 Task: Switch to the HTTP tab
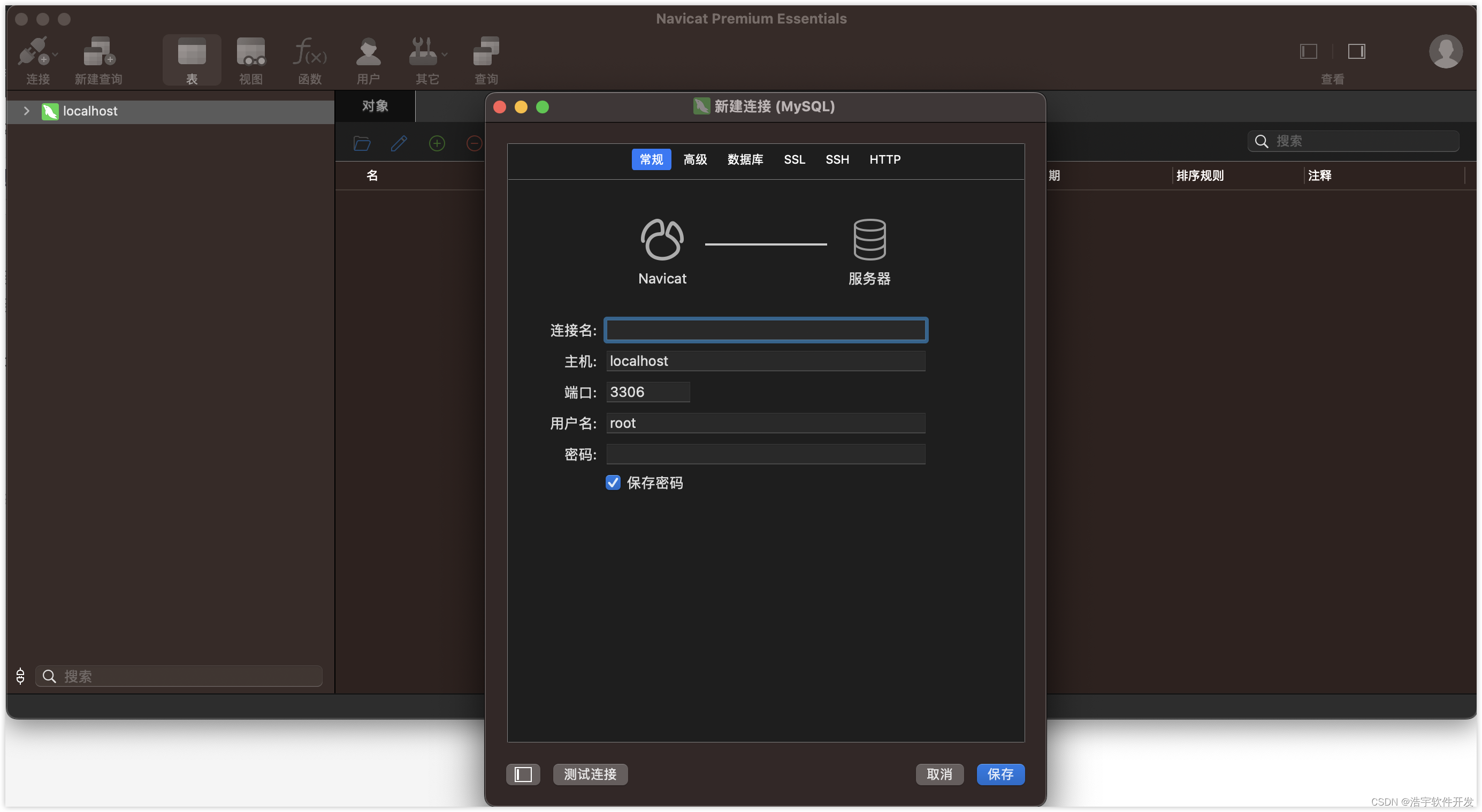(885, 159)
